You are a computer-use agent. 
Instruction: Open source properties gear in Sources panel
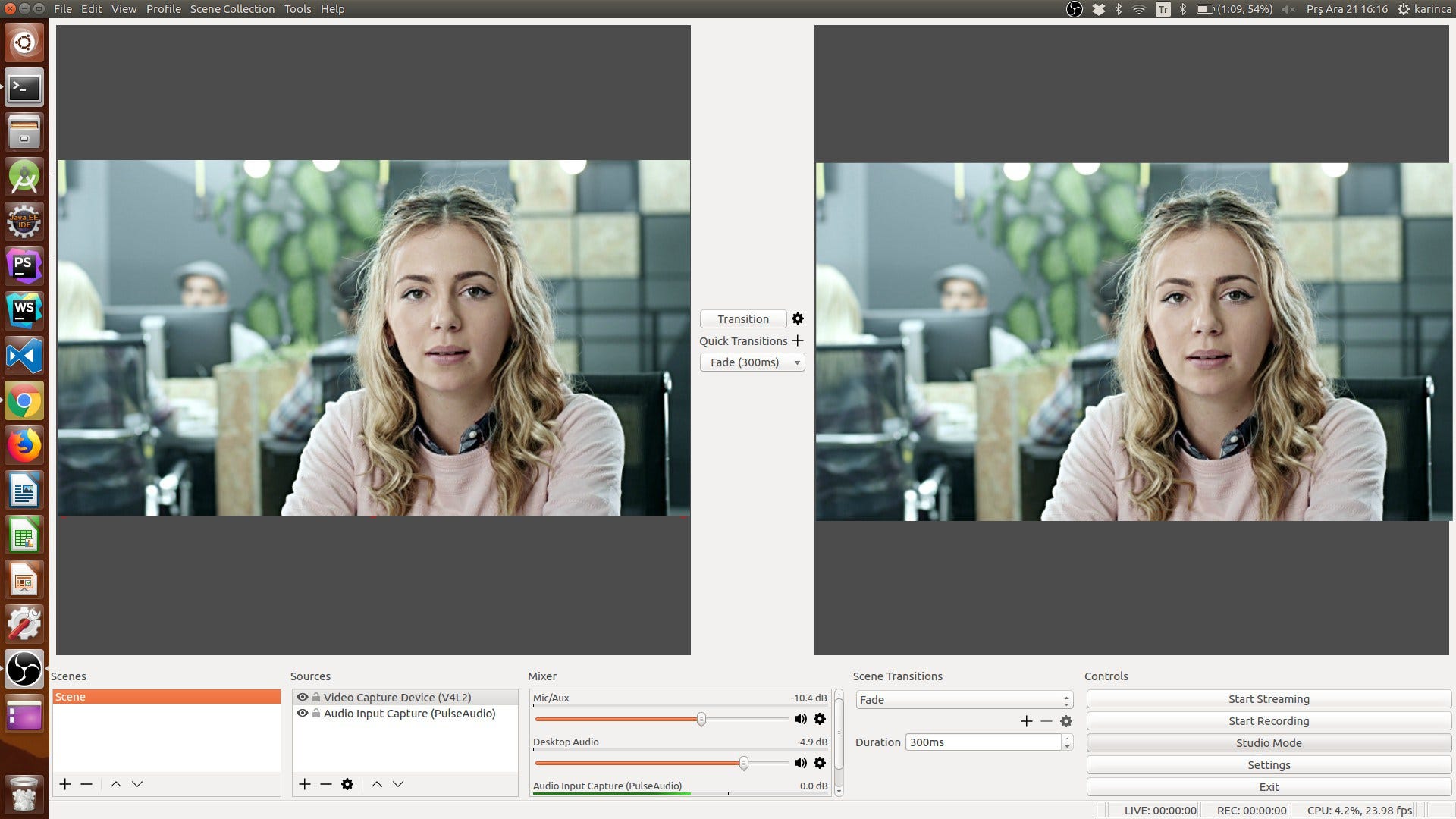[347, 784]
